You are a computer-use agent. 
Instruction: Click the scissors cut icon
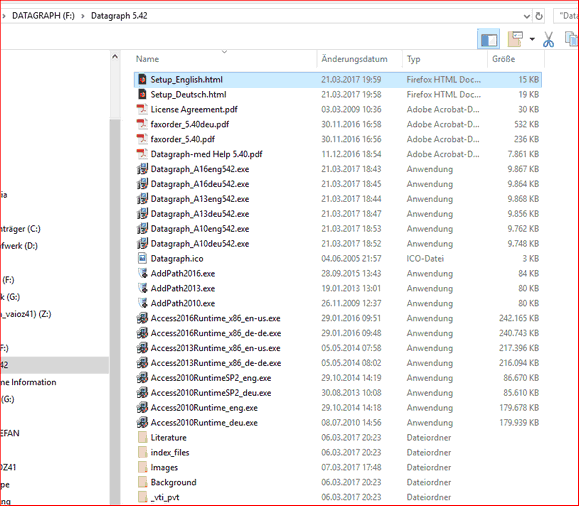point(548,39)
